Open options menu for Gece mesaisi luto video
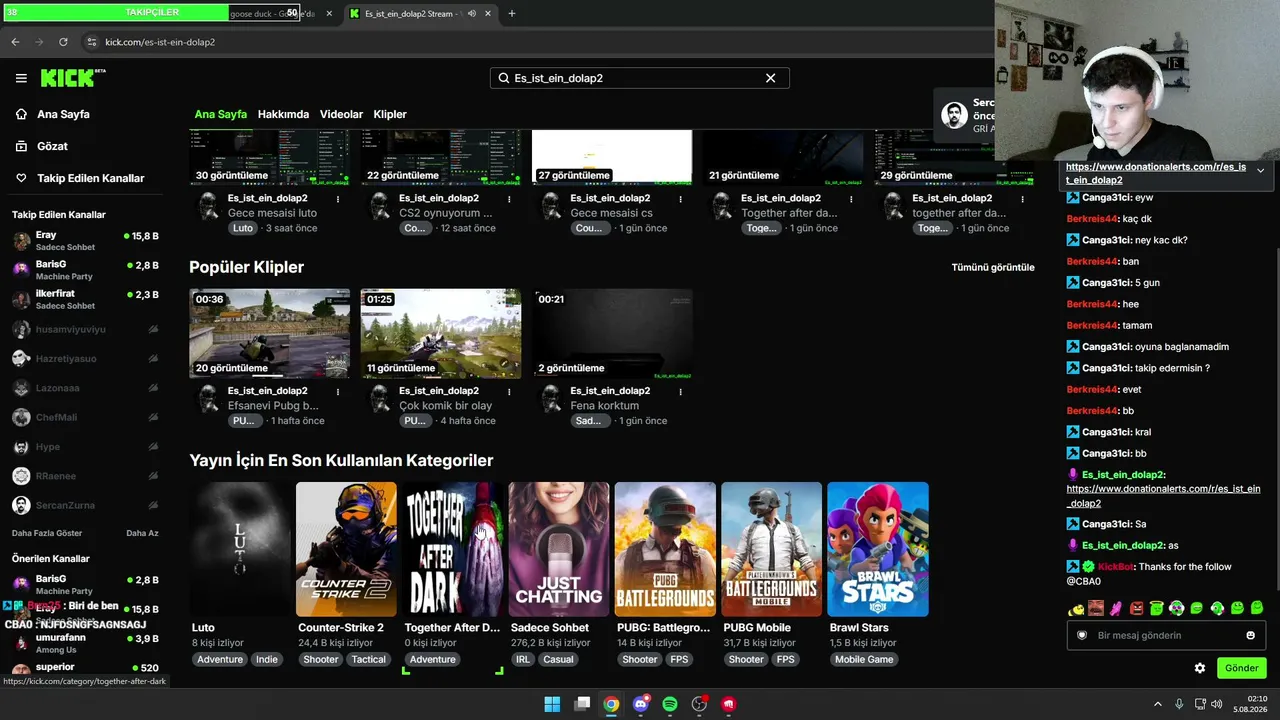 pyautogui.click(x=338, y=199)
